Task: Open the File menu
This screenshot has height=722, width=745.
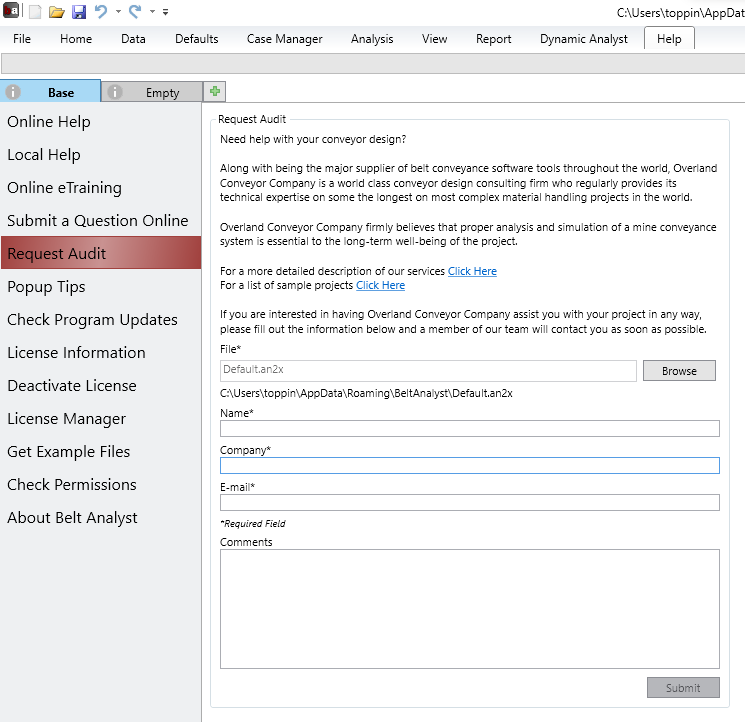Action: pos(22,39)
